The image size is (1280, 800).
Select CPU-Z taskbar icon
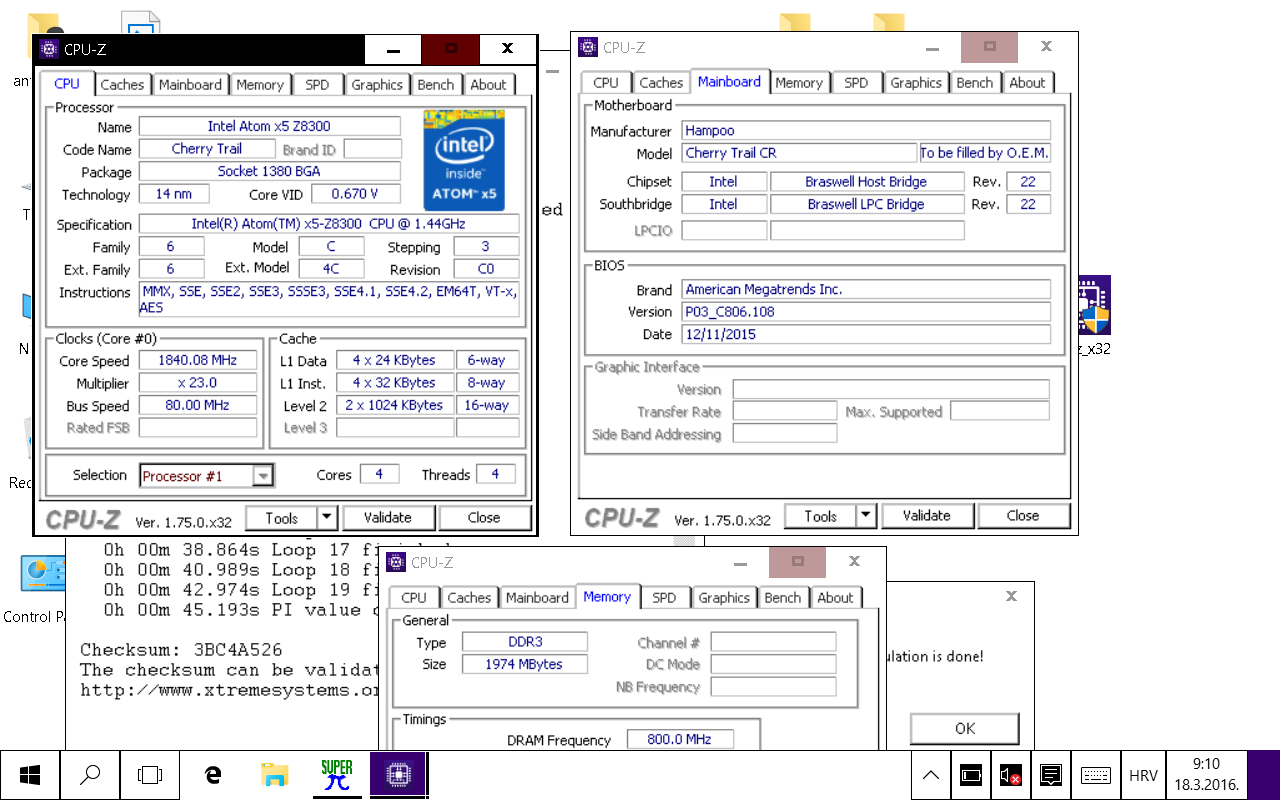click(399, 775)
